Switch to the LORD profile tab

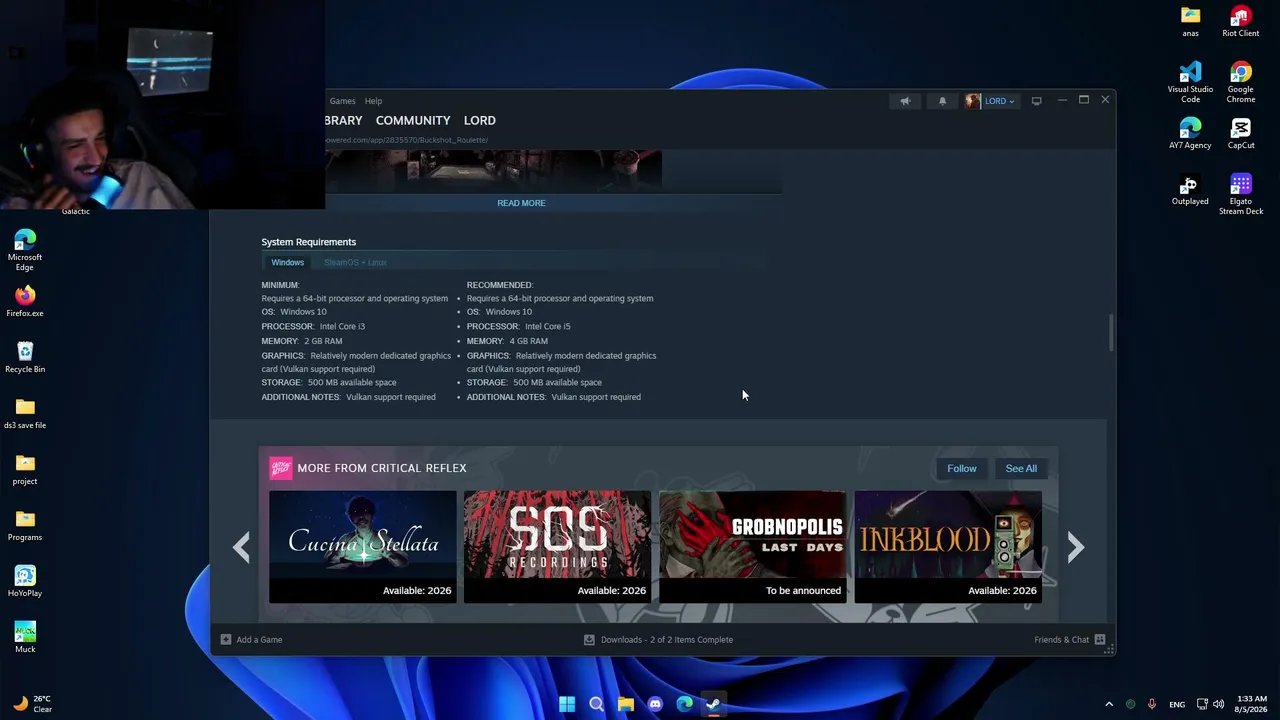pyautogui.click(x=480, y=120)
